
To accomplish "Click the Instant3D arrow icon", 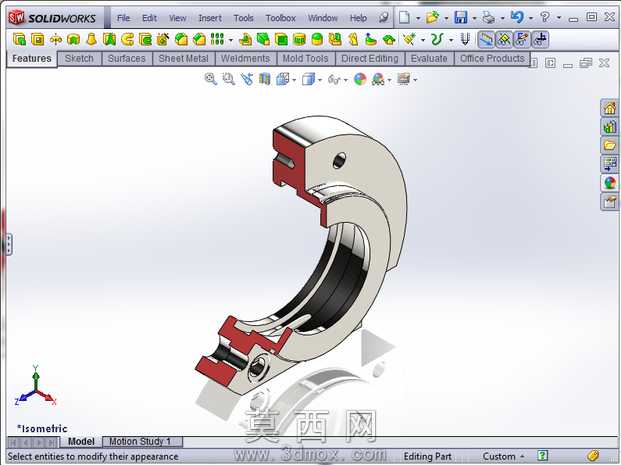I will [x=465, y=40].
